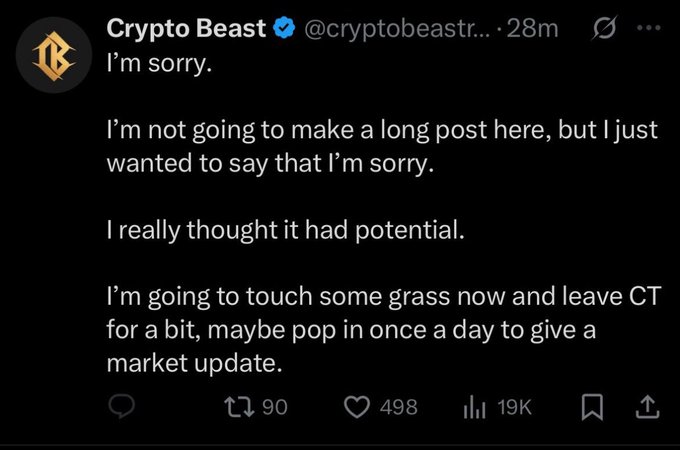Click the Crypto Beast display name
Screen dimensions: 680x450
tap(186, 29)
